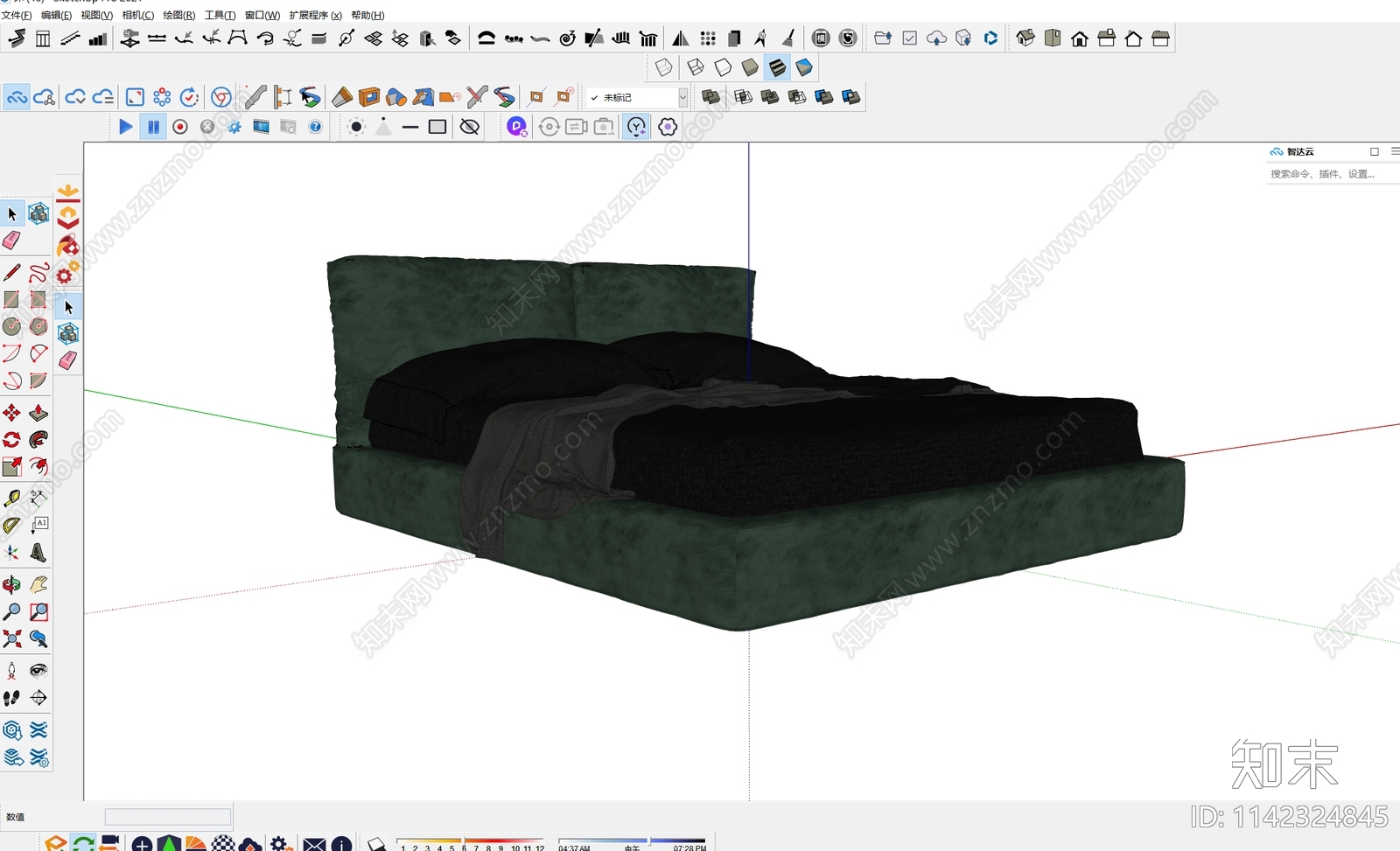Select the Eraser tool in left toolbar
The image size is (1400, 851).
coord(11,241)
